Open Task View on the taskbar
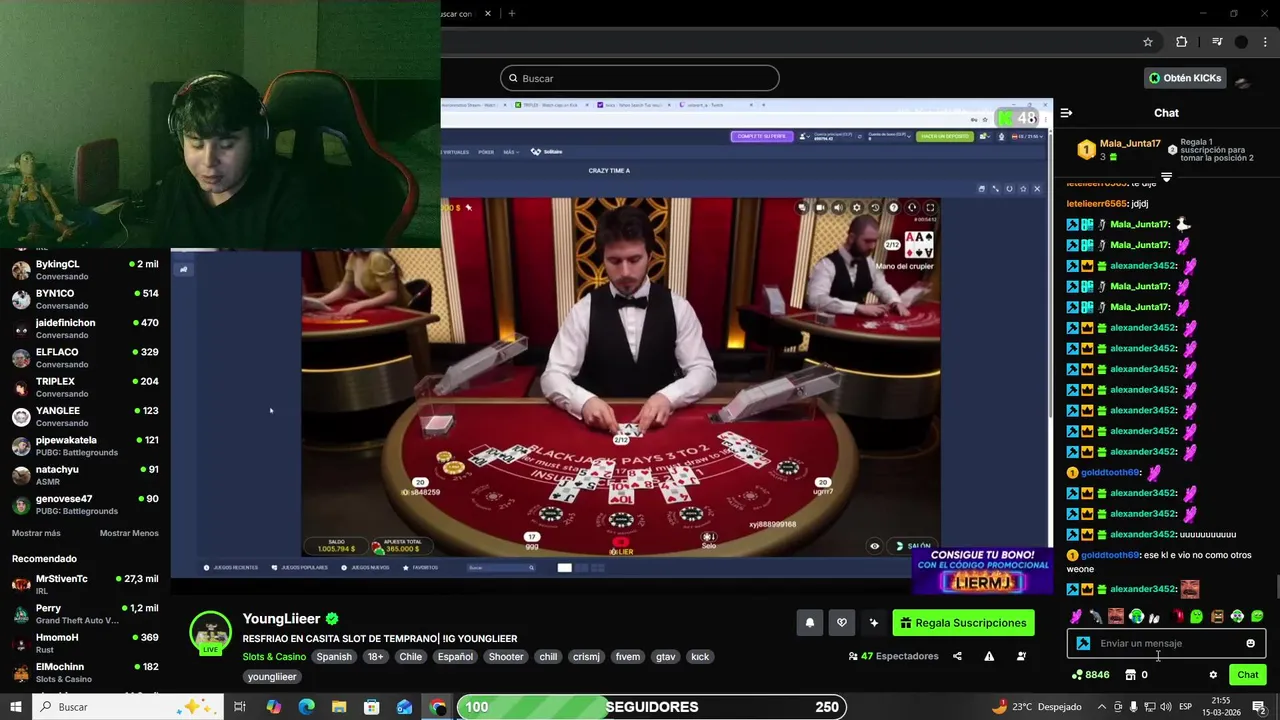Viewport: 1280px width, 720px height. click(x=240, y=707)
